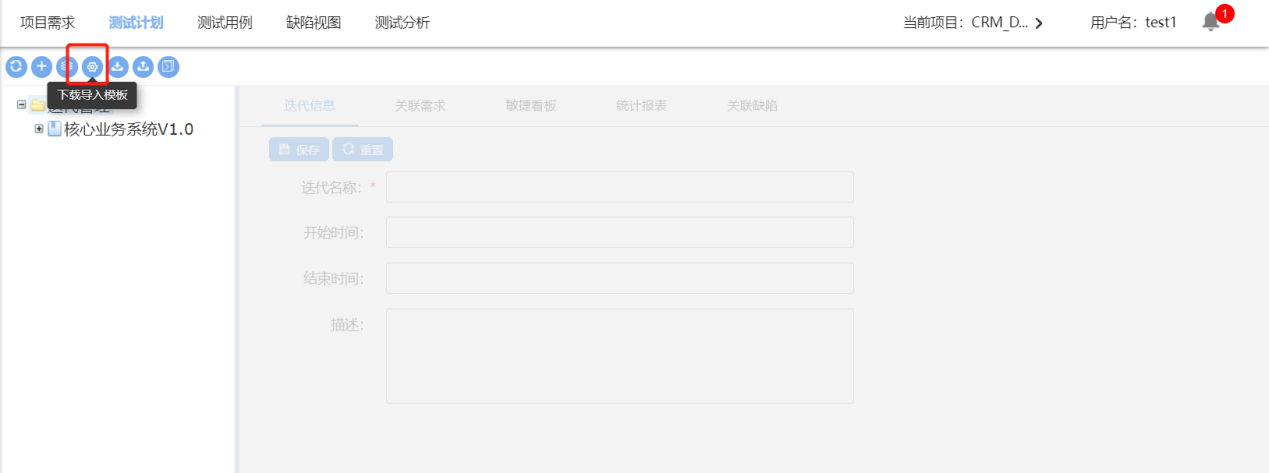This screenshot has width=1269, height=473.
Task: Switch to the 敏捷看板 tab
Action: pyautogui.click(x=531, y=105)
